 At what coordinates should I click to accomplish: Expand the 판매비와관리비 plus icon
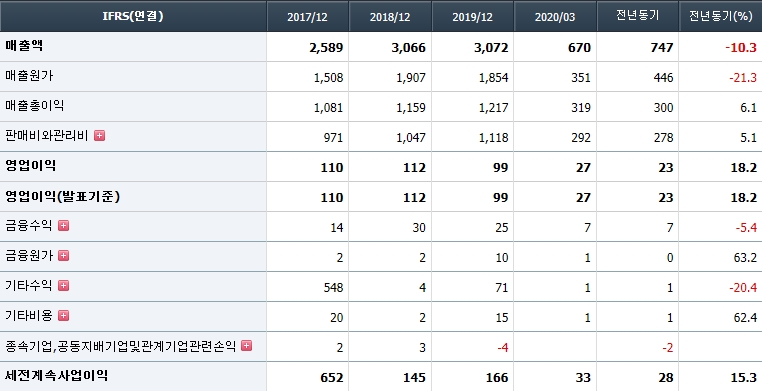(99, 136)
